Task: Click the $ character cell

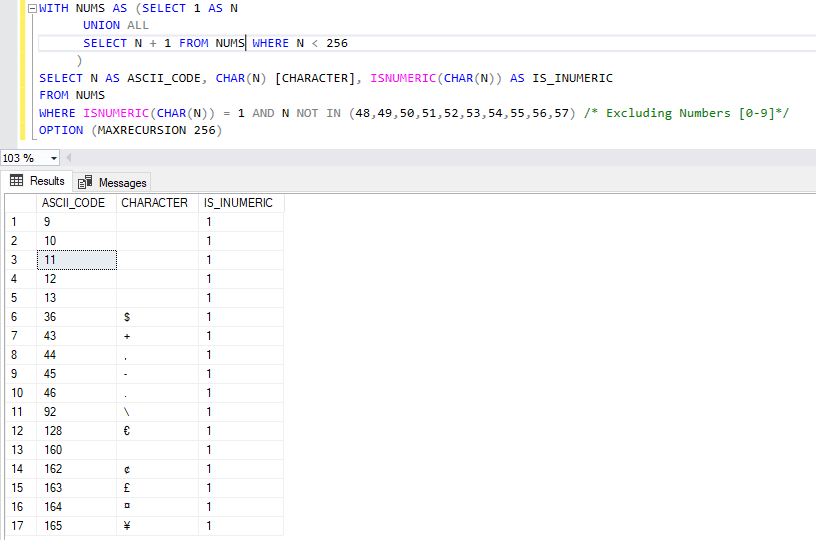Action: (x=158, y=317)
